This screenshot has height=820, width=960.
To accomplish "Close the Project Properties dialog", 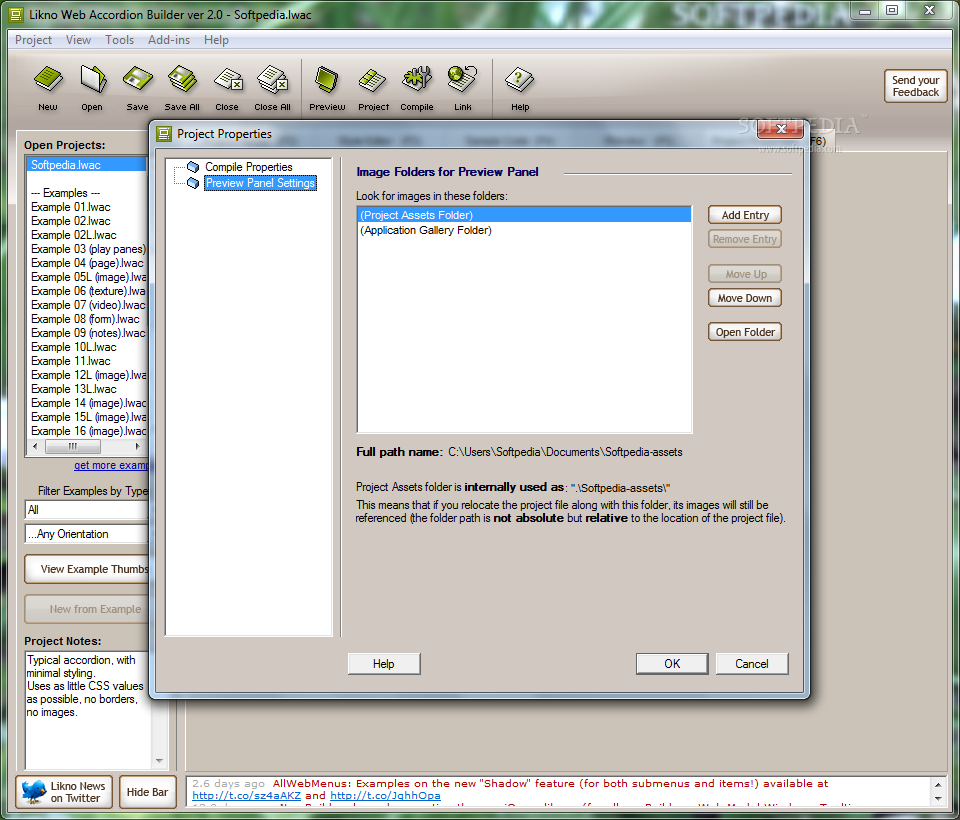I will [781, 129].
